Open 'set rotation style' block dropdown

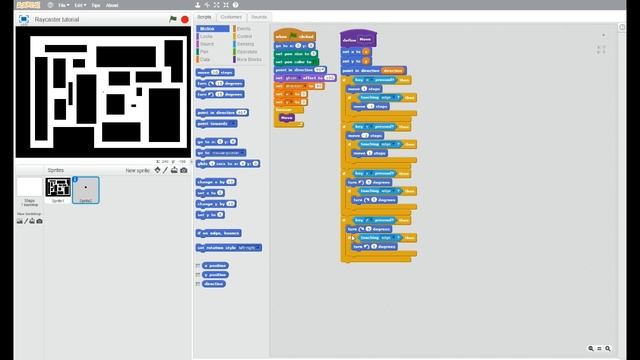tap(258, 248)
